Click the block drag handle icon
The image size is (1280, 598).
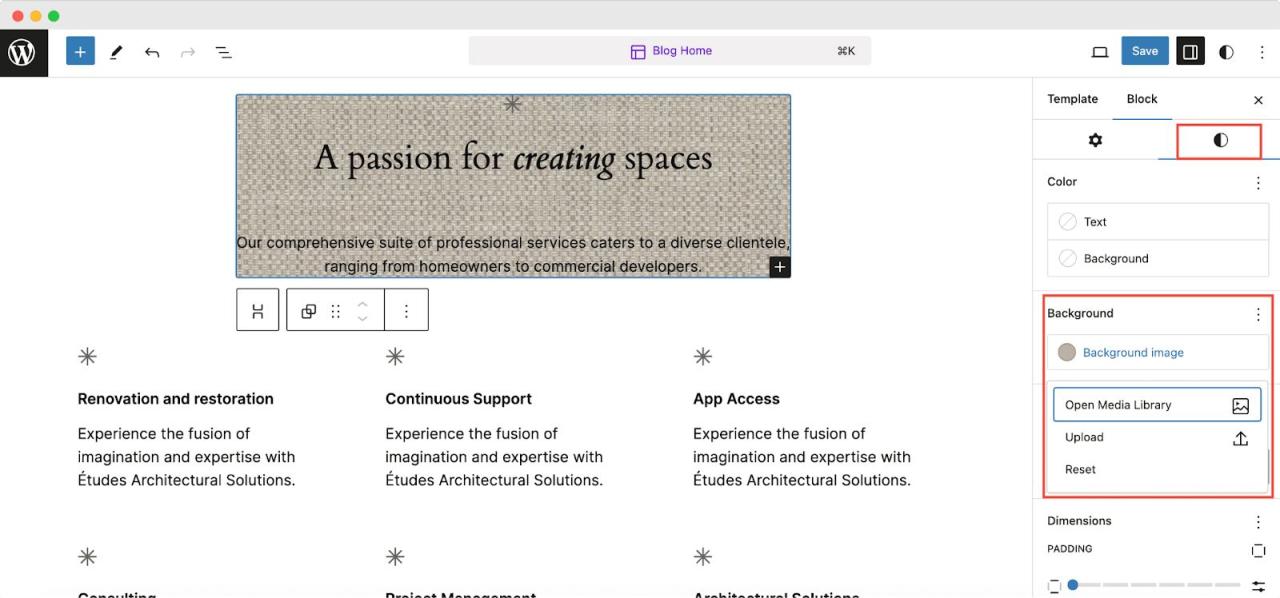click(336, 311)
